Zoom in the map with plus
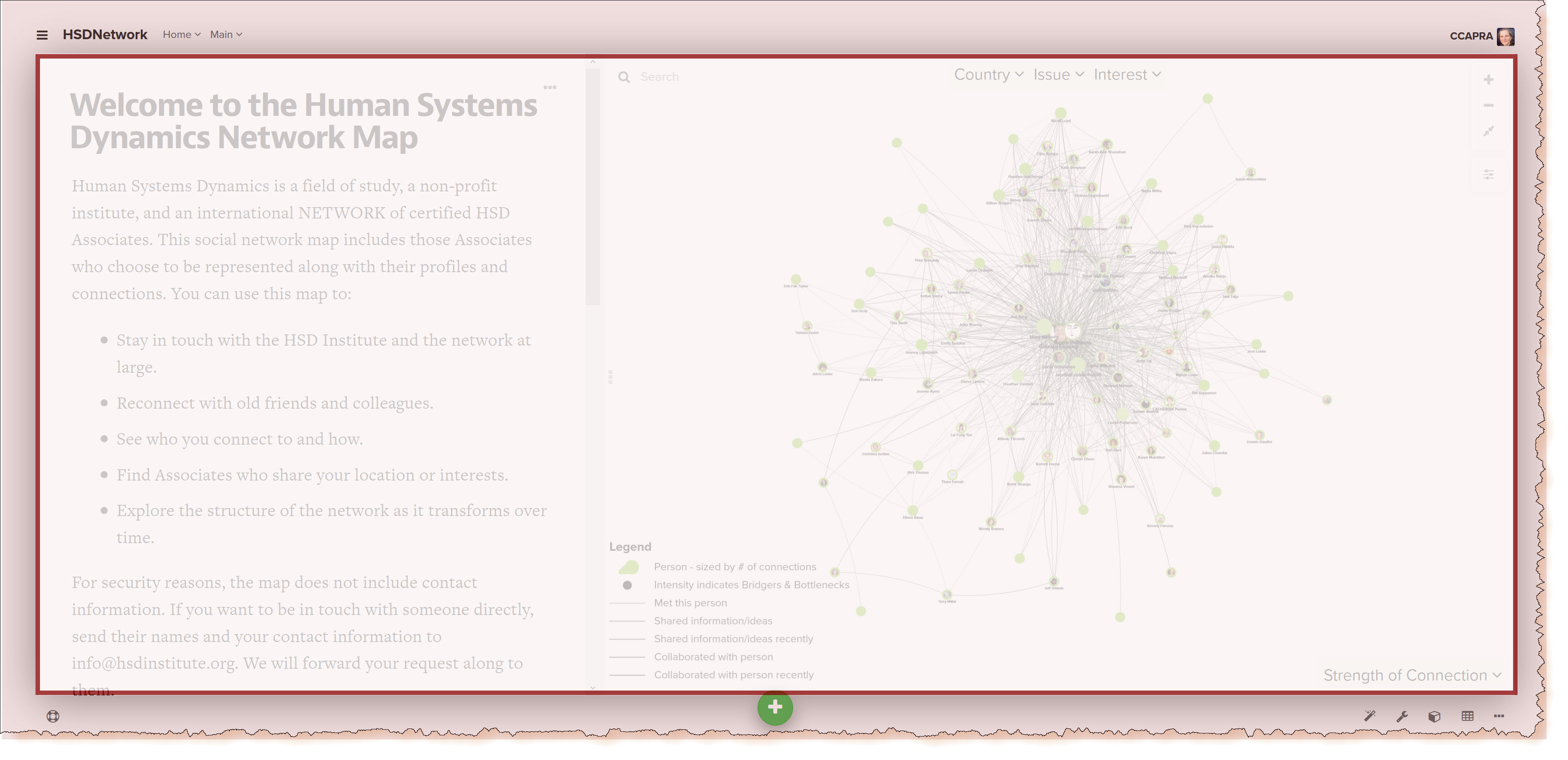Image resolution: width=1568 pixels, height=760 pixels. pyautogui.click(x=1488, y=80)
